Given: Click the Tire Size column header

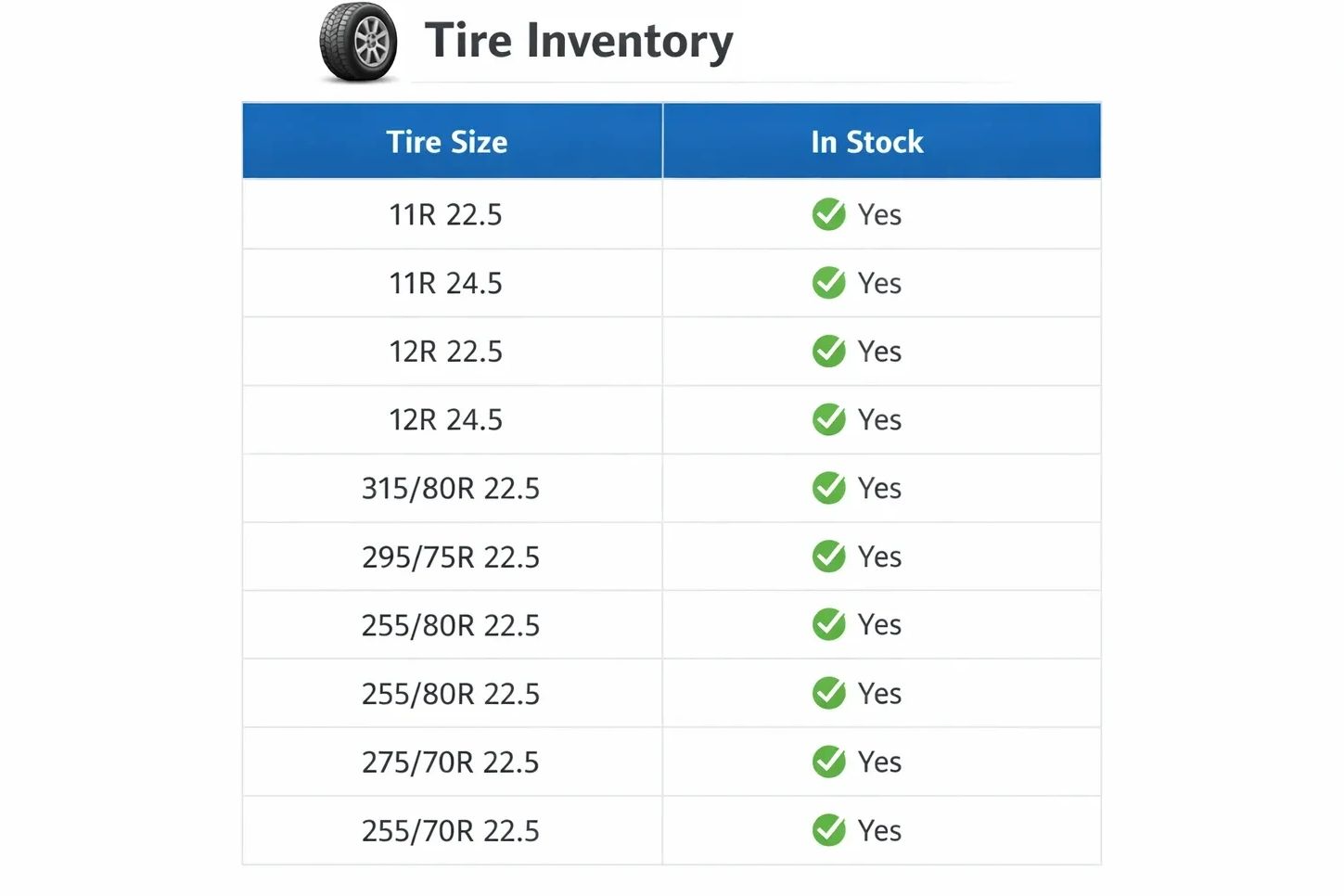Looking at the screenshot, I should (x=447, y=142).
